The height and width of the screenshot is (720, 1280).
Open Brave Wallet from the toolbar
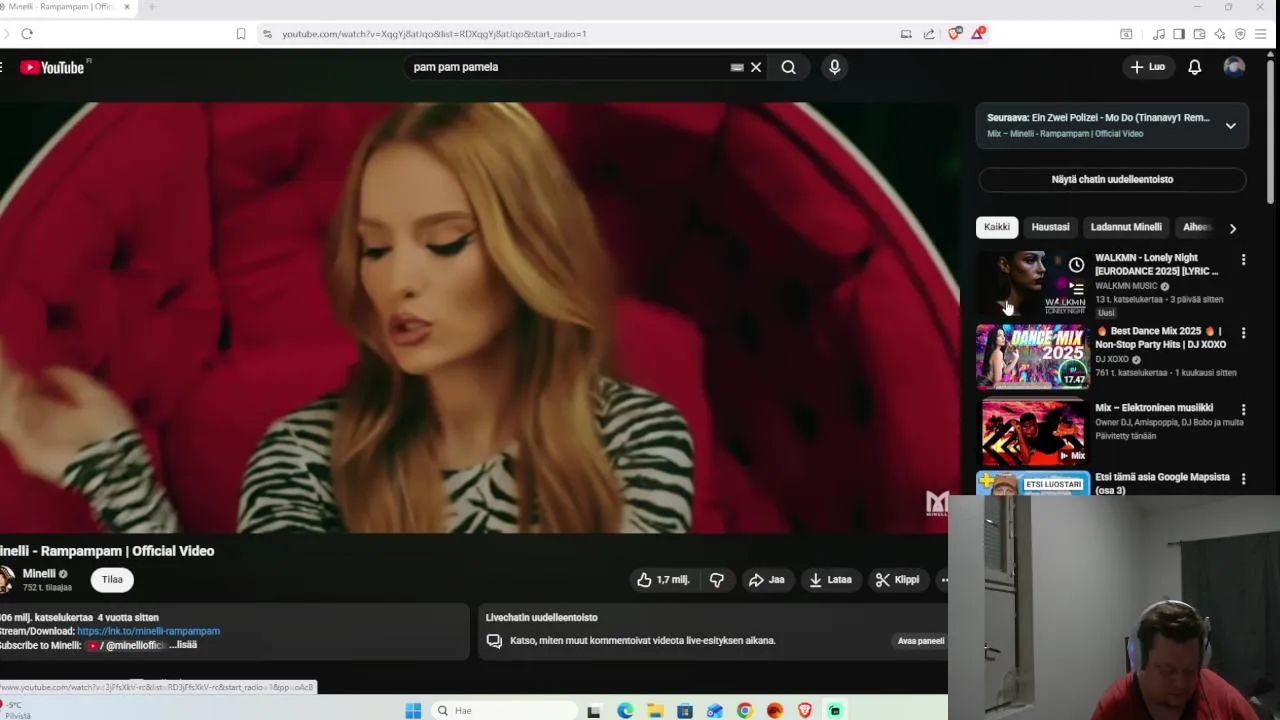click(1199, 34)
